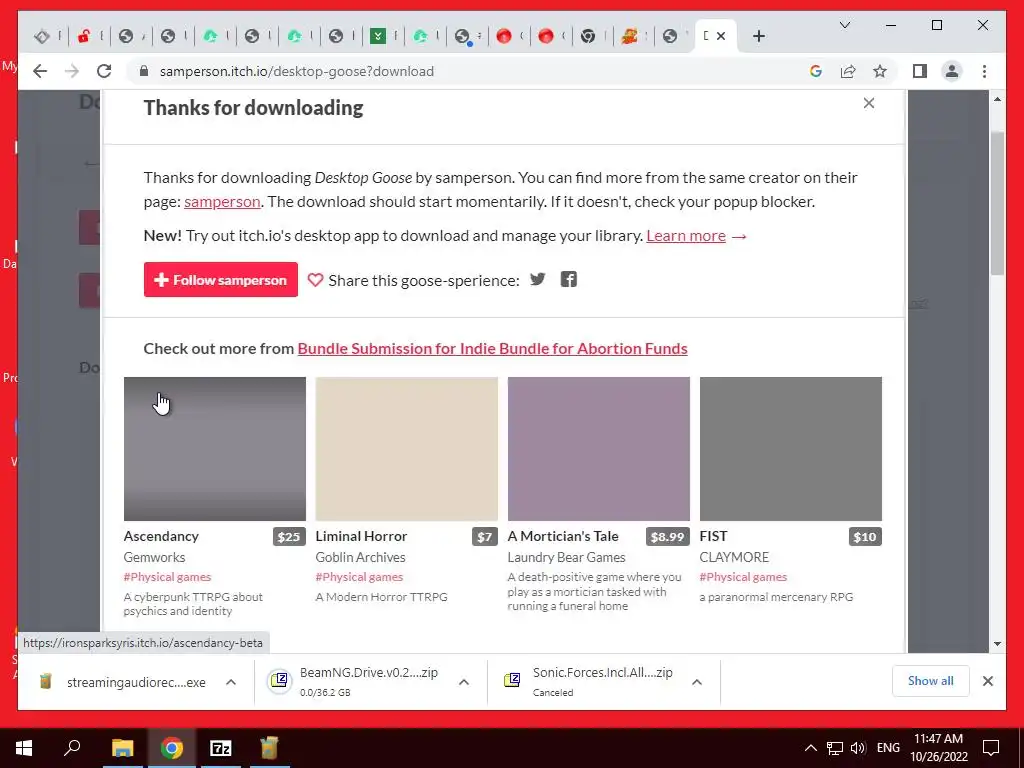Expand options for Sonic.Forces zip download
Image resolution: width=1024 pixels, height=768 pixels.
tap(697, 682)
